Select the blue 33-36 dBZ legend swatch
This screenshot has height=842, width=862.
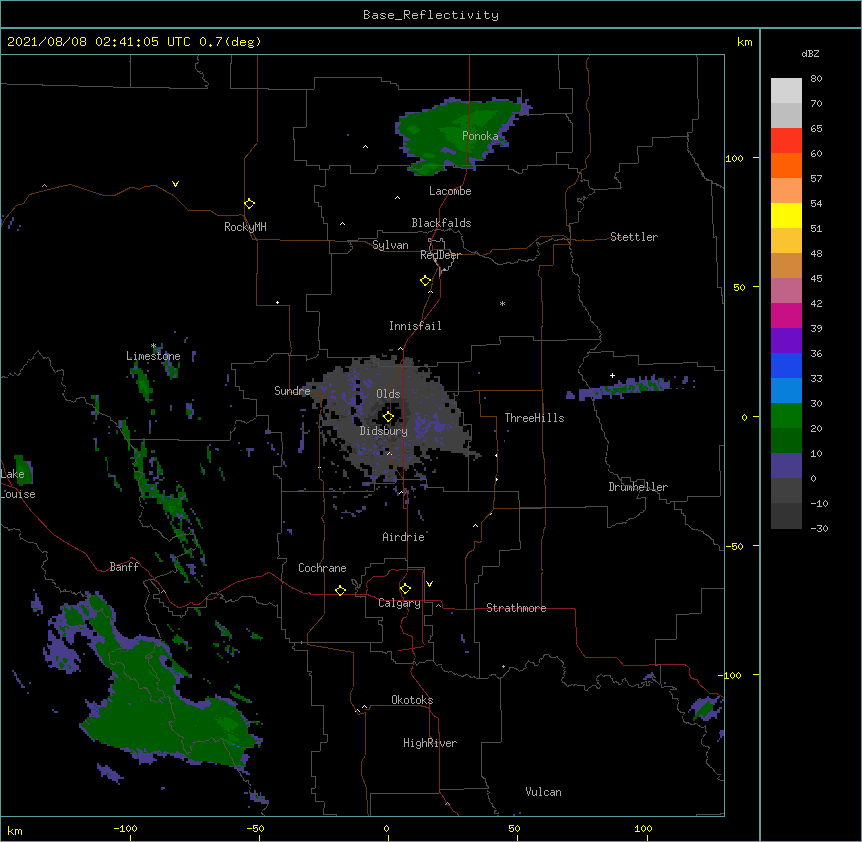(x=786, y=365)
